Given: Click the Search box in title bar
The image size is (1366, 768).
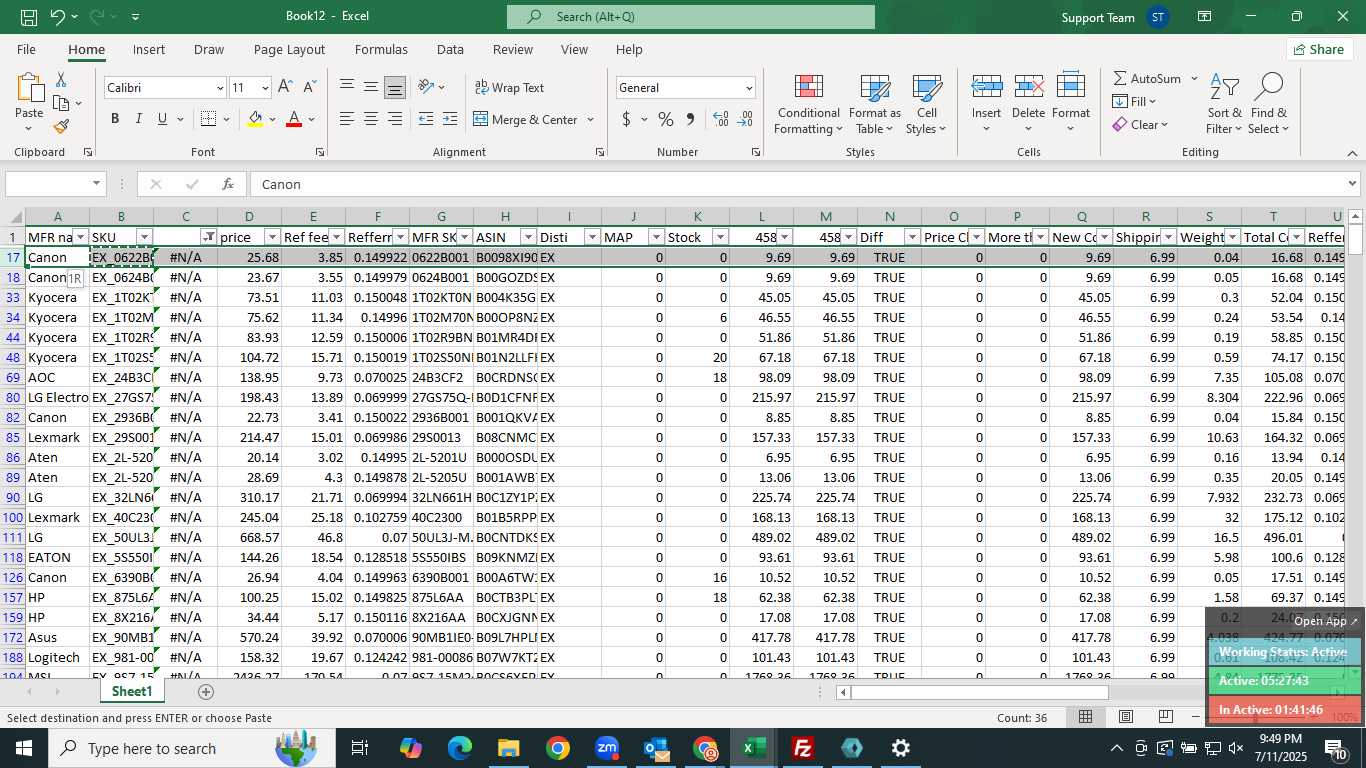Looking at the screenshot, I should (x=690, y=17).
